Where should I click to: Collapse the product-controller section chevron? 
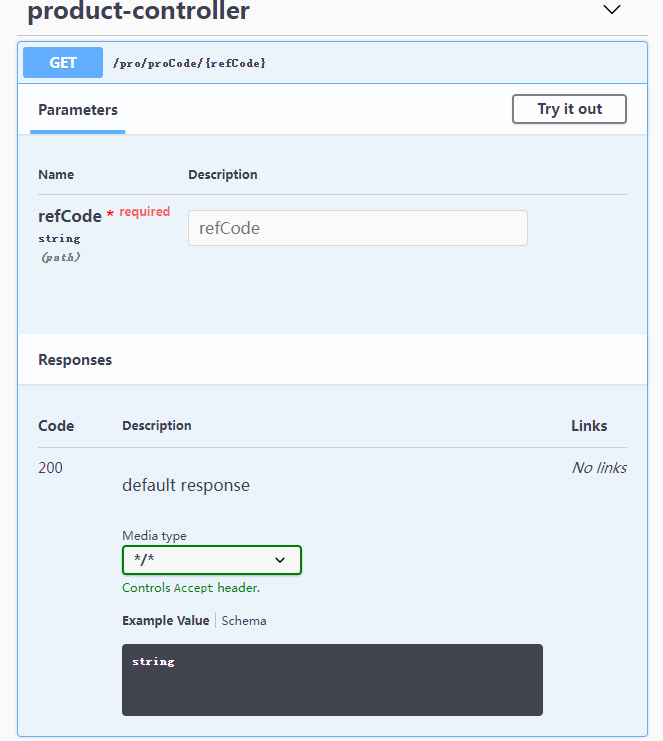pyautogui.click(x=612, y=11)
